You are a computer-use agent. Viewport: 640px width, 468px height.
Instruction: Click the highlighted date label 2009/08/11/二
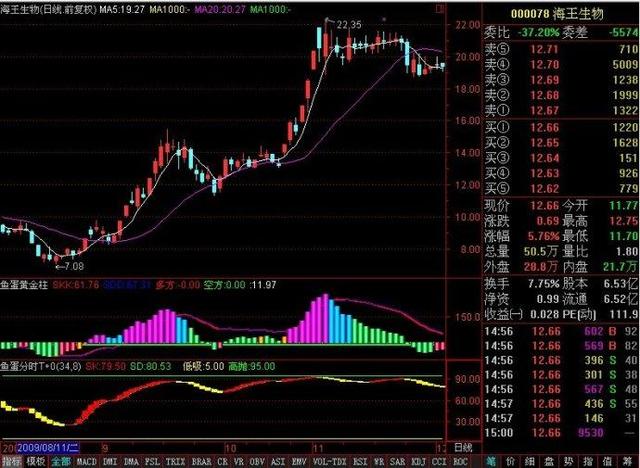pos(48,448)
